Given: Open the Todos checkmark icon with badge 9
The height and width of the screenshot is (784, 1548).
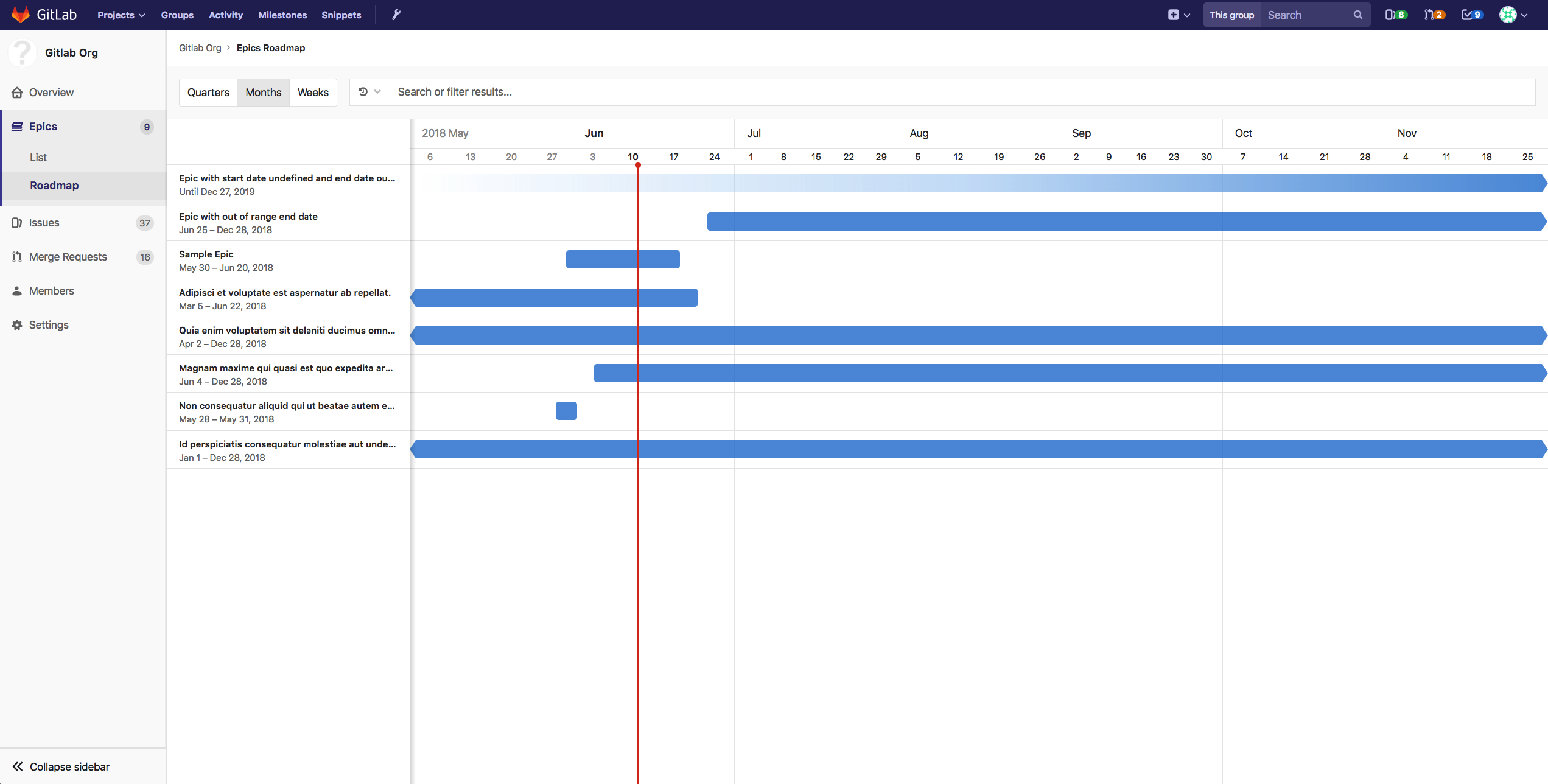Looking at the screenshot, I should tap(1472, 14).
